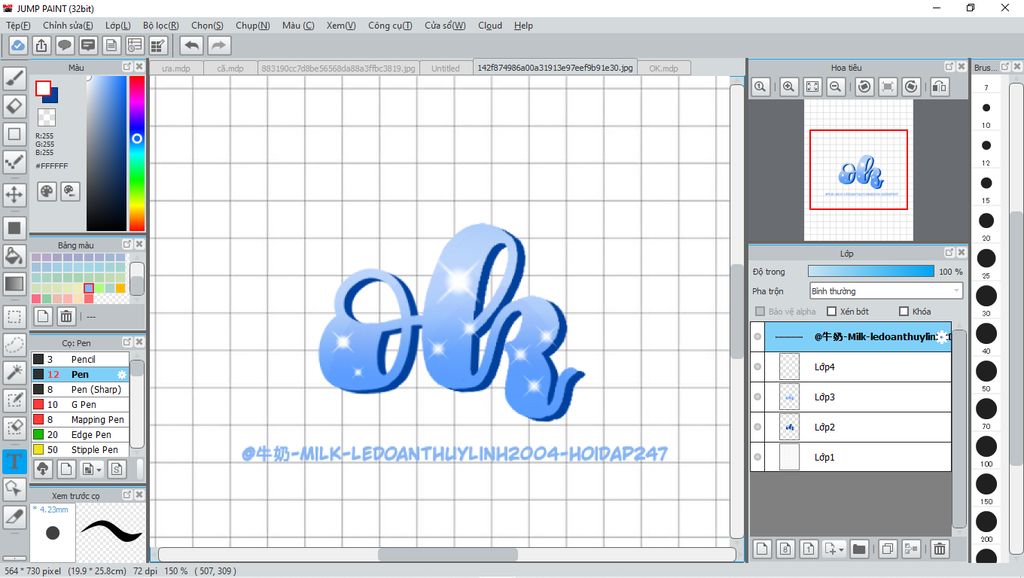The width and height of the screenshot is (1024, 578).
Task: Click the navigator preview thumbnail
Action: pos(858,170)
